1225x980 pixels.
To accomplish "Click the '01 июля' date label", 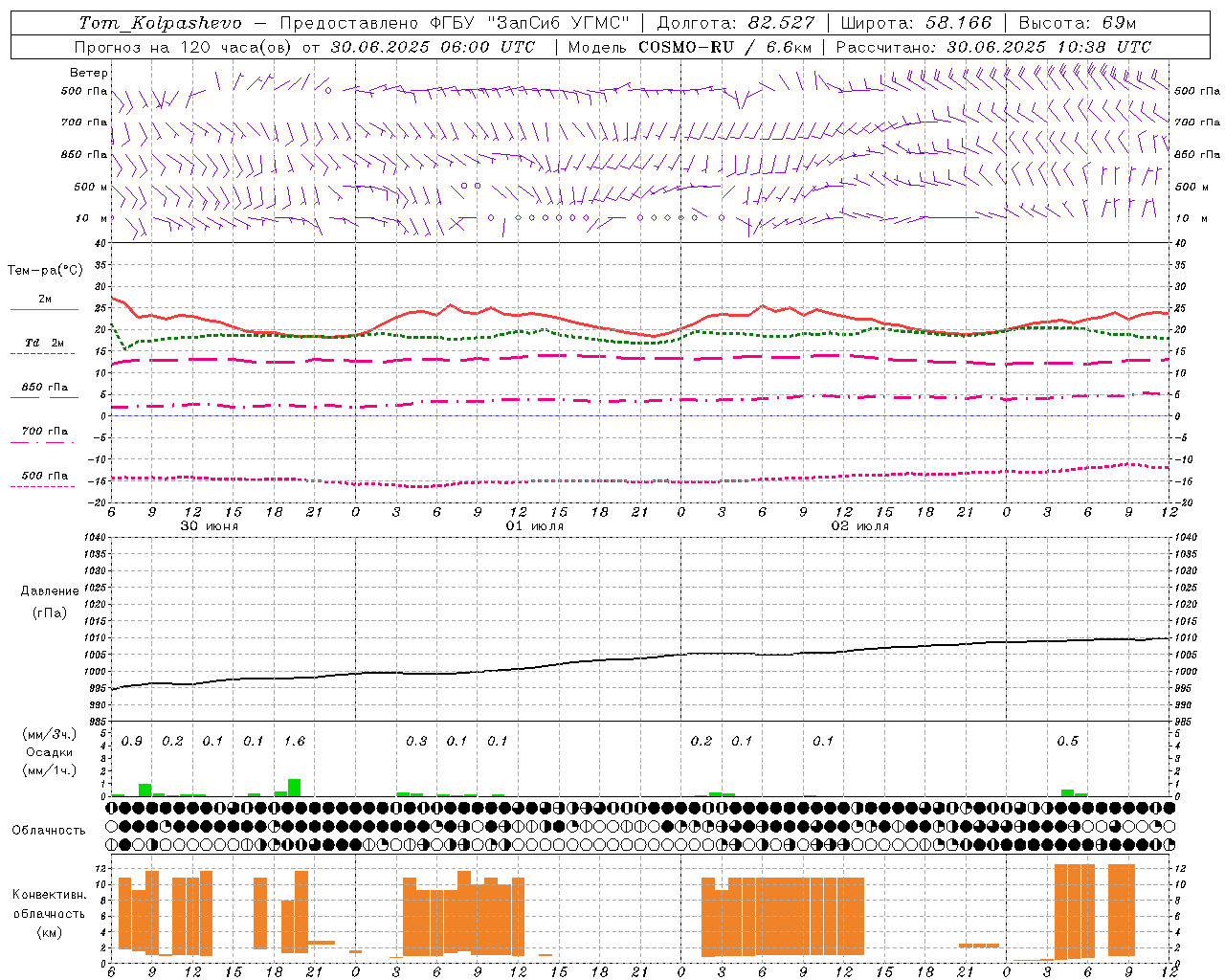I will pos(535,526).
